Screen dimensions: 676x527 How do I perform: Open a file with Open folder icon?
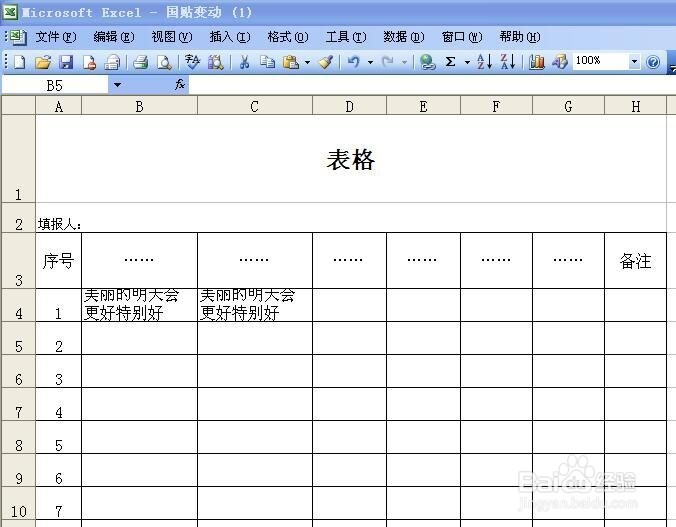43,62
